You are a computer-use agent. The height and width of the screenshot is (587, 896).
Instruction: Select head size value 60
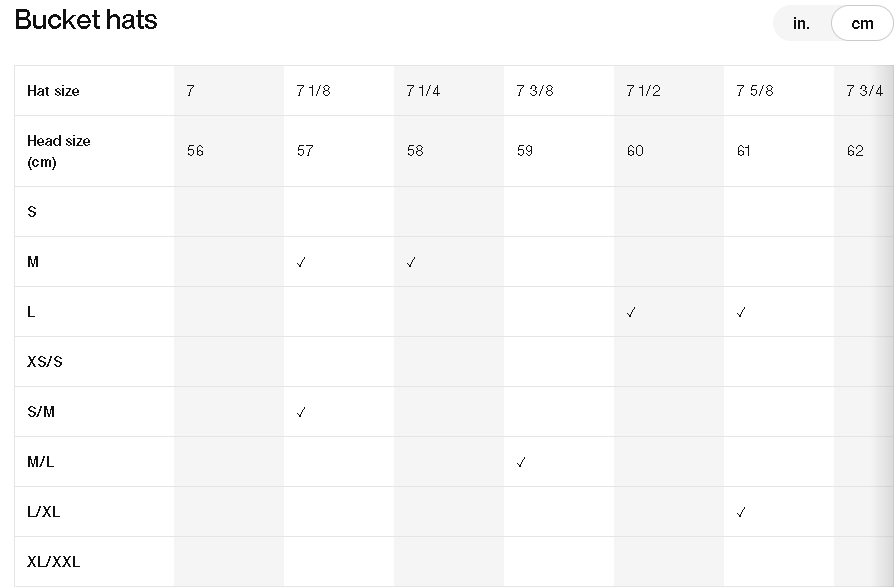click(635, 151)
